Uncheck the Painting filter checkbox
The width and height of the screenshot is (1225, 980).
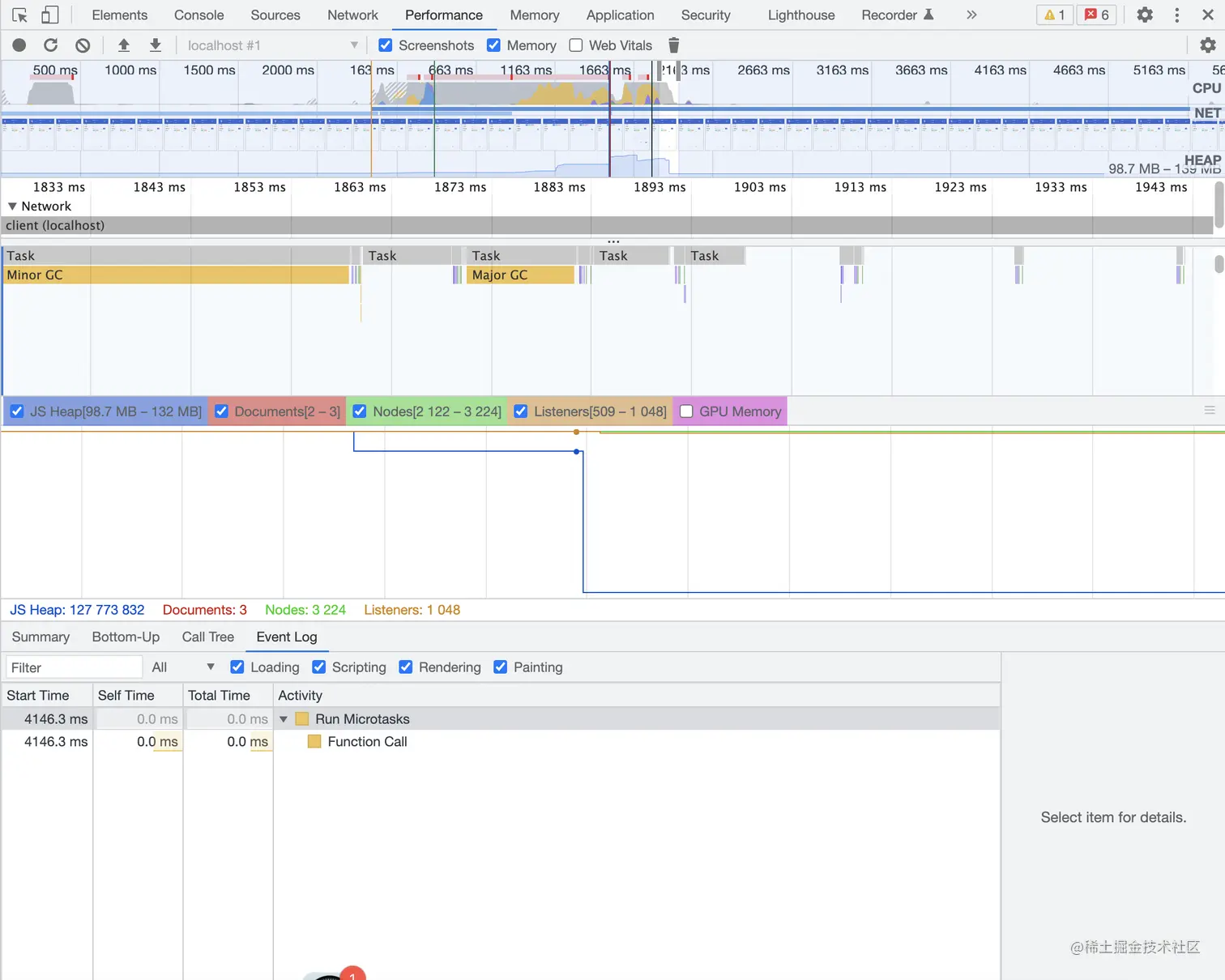point(501,667)
